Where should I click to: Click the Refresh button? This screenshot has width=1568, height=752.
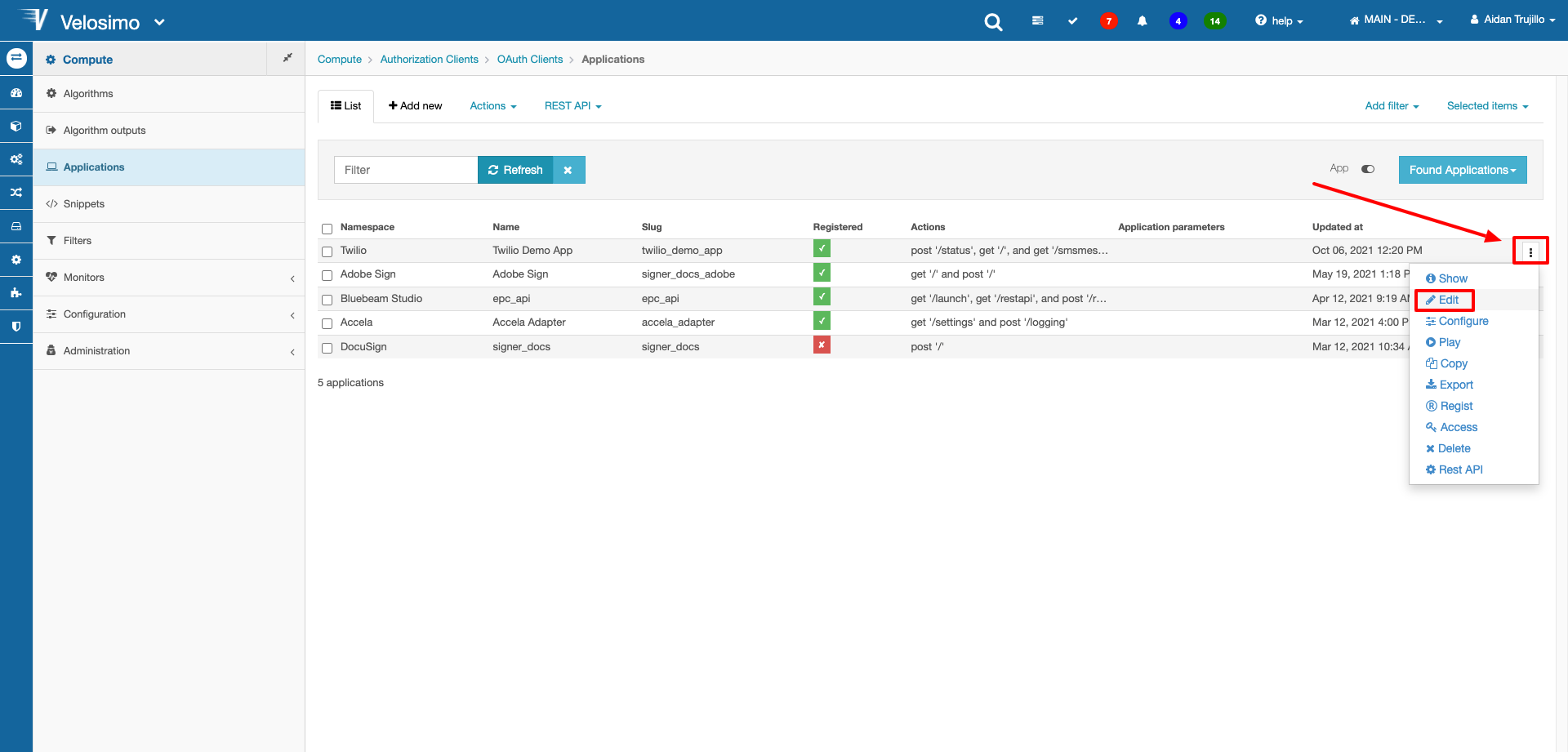(x=515, y=170)
